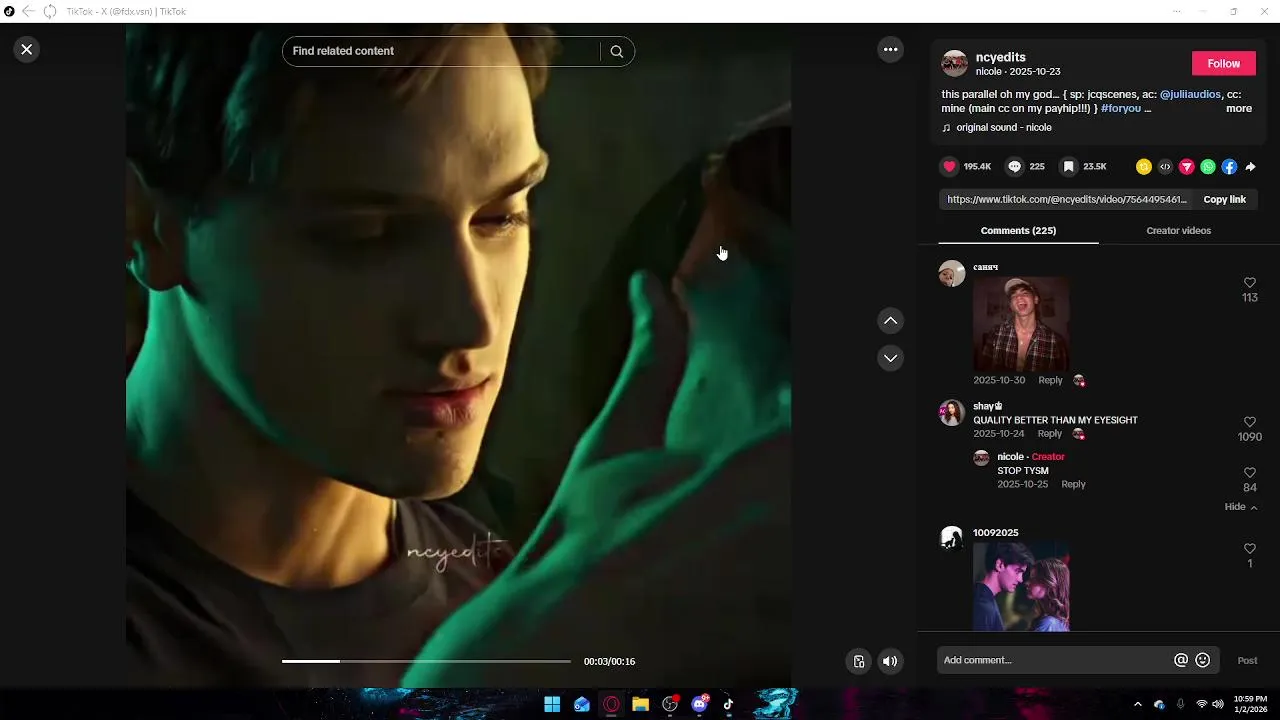
Task: Share to Facebook icon
Action: [x=1229, y=167]
